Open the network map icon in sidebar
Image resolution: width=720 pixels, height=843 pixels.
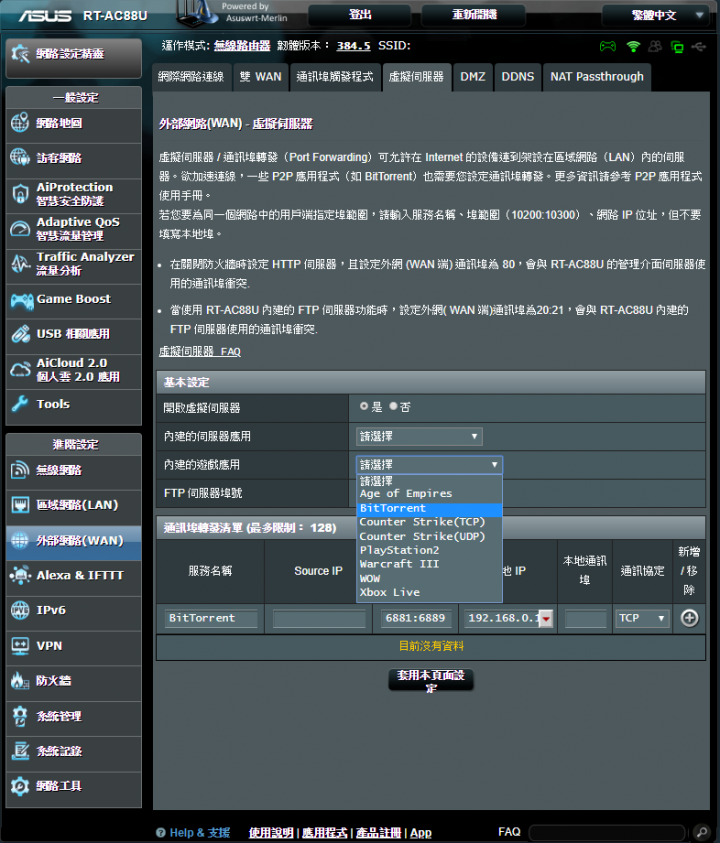20,123
